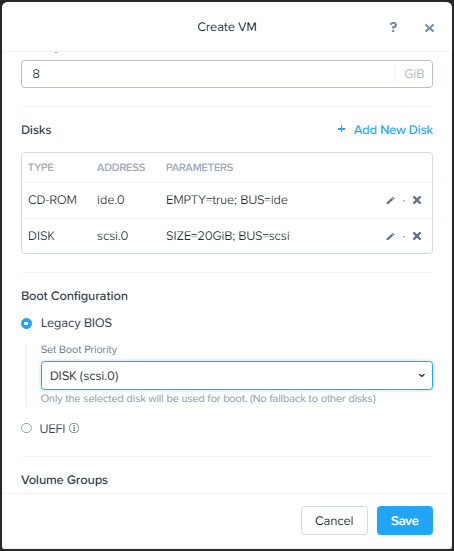Select the CD-ROM row in Disks table
This screenshot has width=454, height=551.
coord(227,200)
